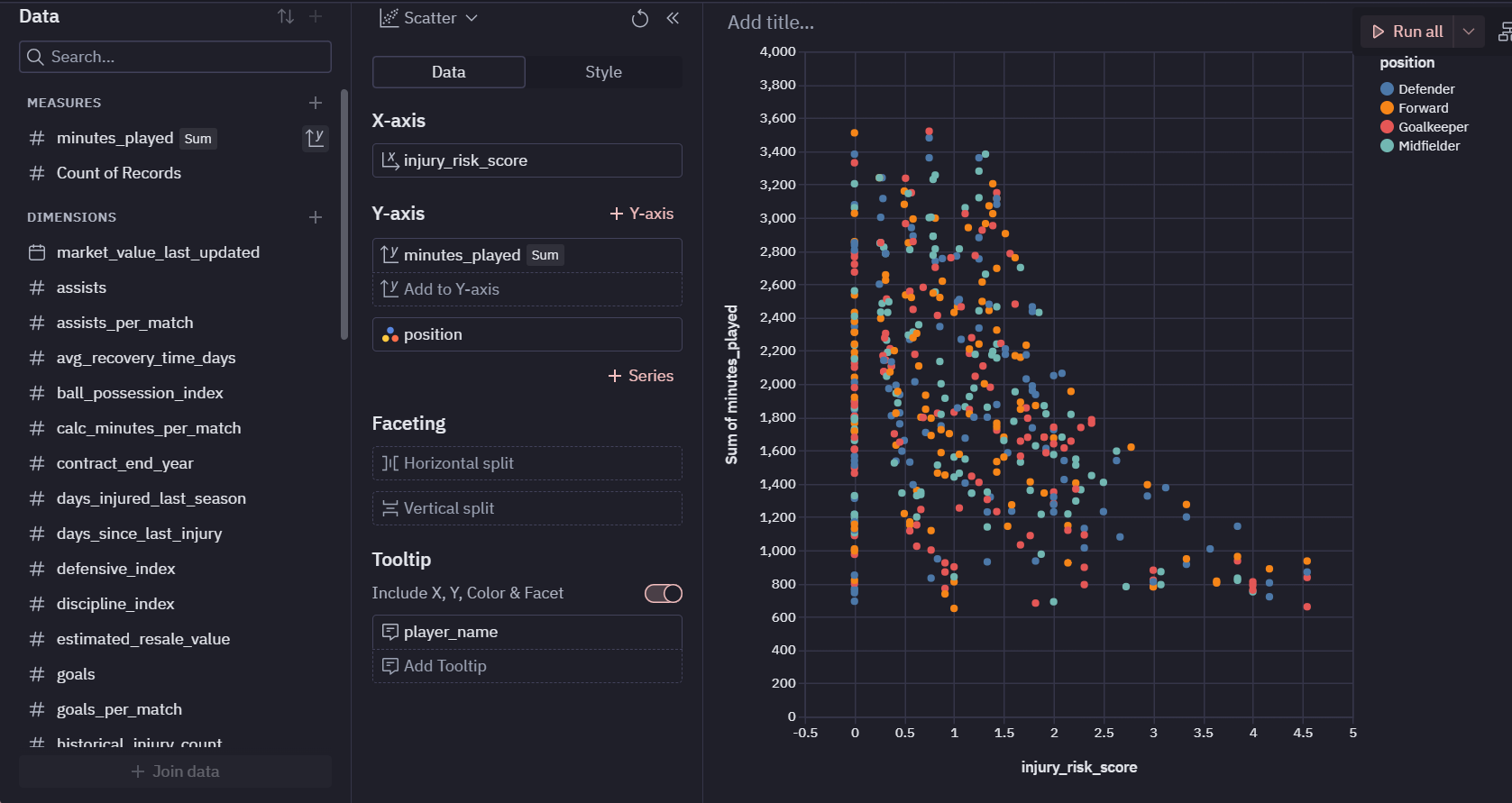Click the hash icon beside contract_end_year

(x=37, y=463)
